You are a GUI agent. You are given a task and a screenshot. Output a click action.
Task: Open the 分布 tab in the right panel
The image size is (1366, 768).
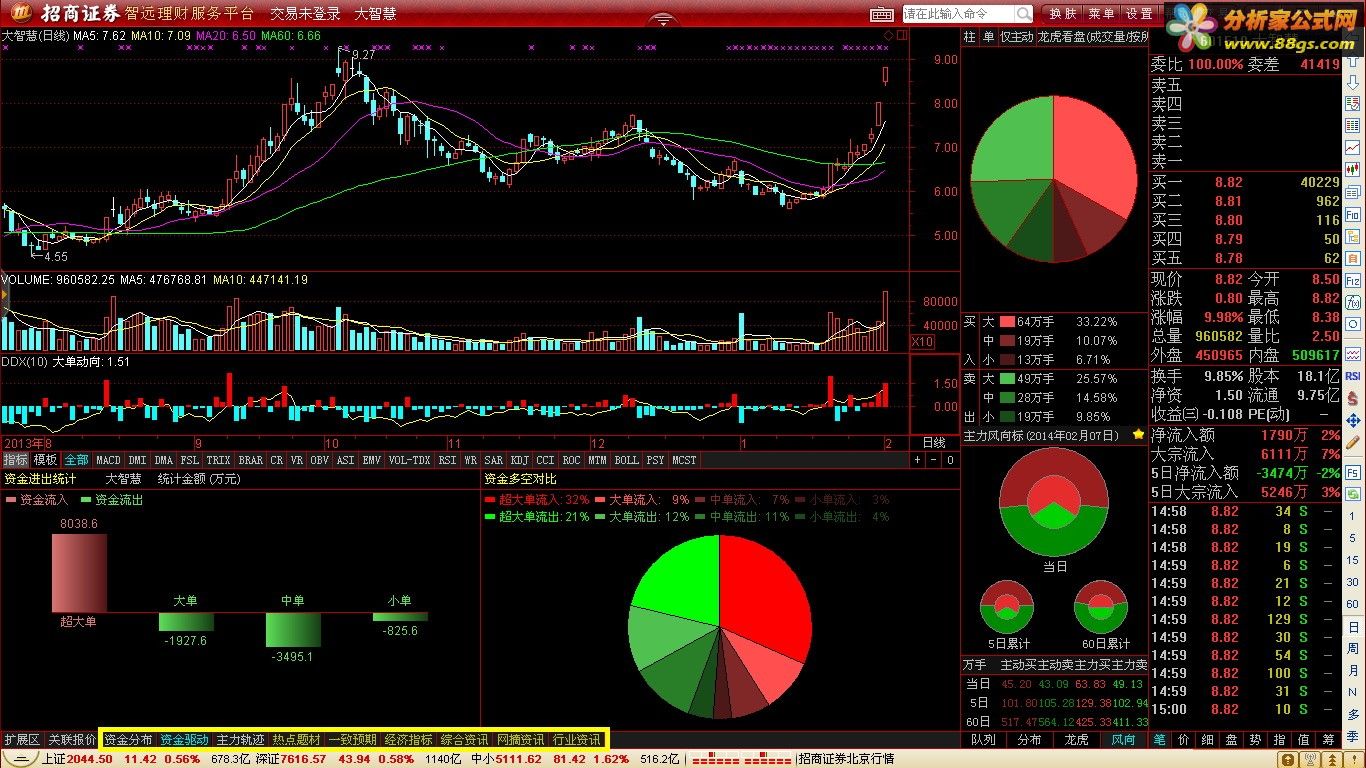click(x=1029, y=740)
